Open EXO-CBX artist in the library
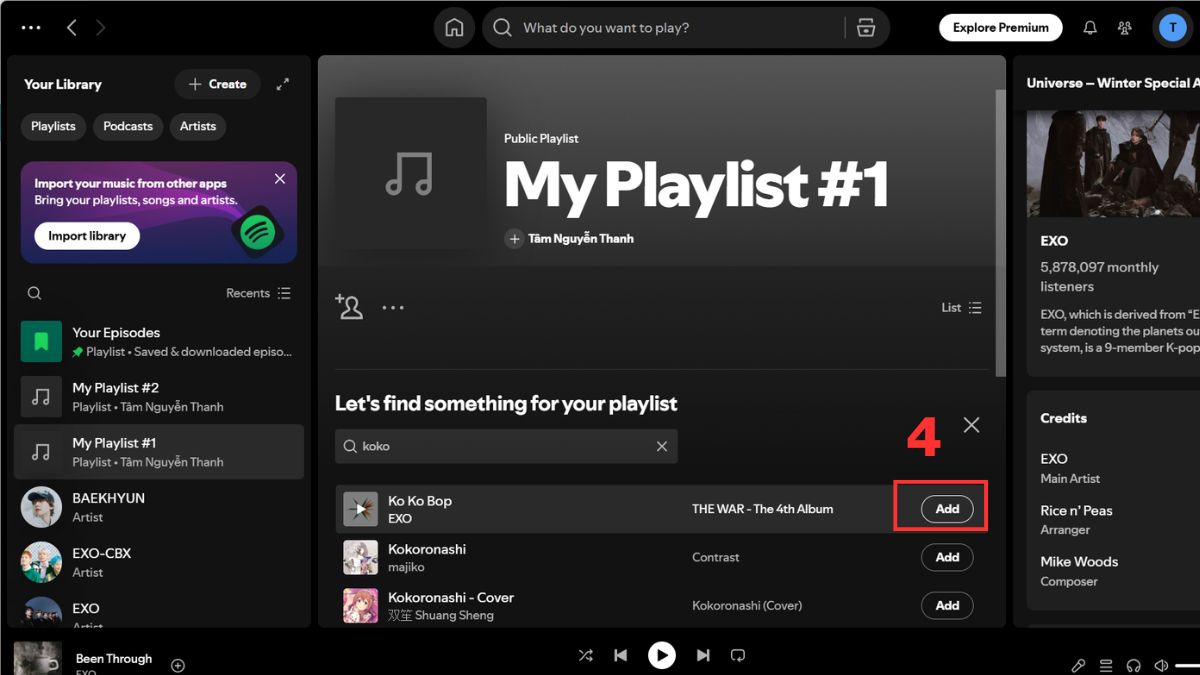 [159, 562]
